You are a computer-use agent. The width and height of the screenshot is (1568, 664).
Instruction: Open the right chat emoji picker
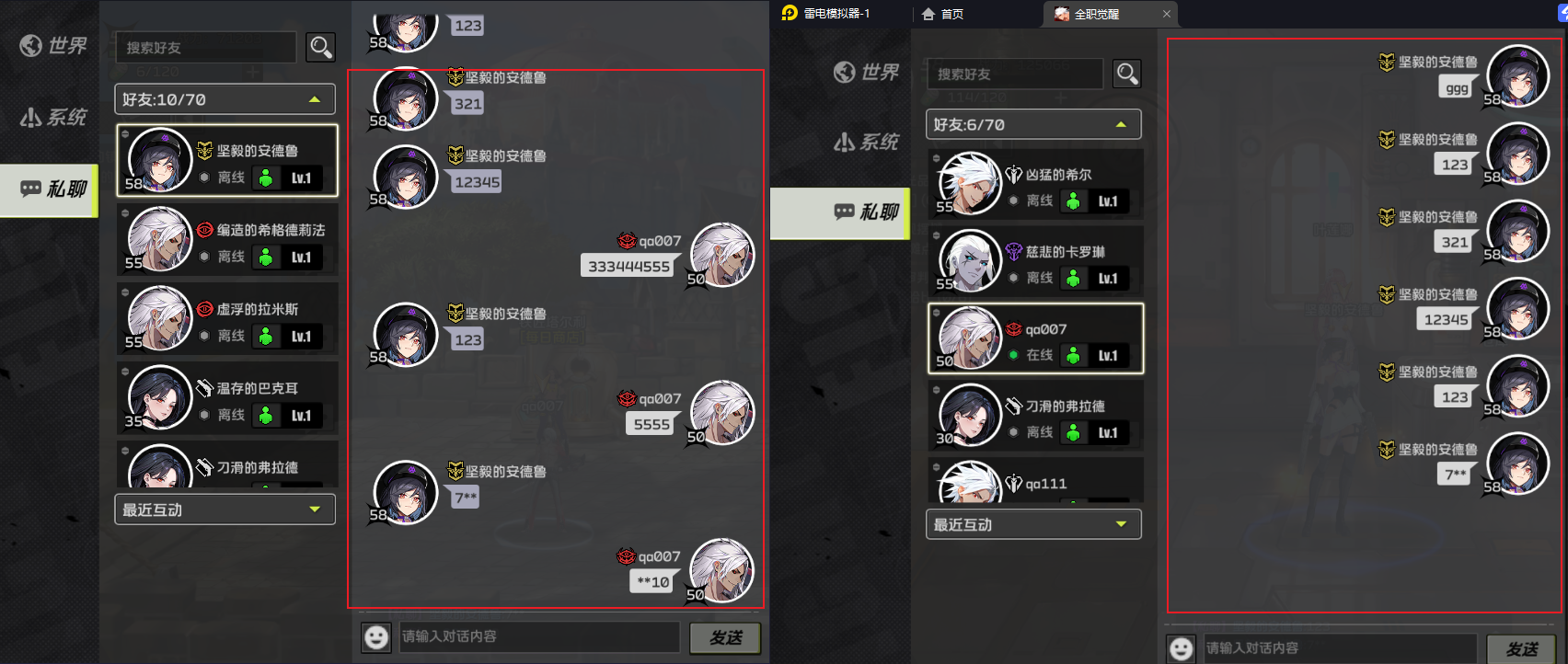pyautogui.click(x=1182, y=648)
